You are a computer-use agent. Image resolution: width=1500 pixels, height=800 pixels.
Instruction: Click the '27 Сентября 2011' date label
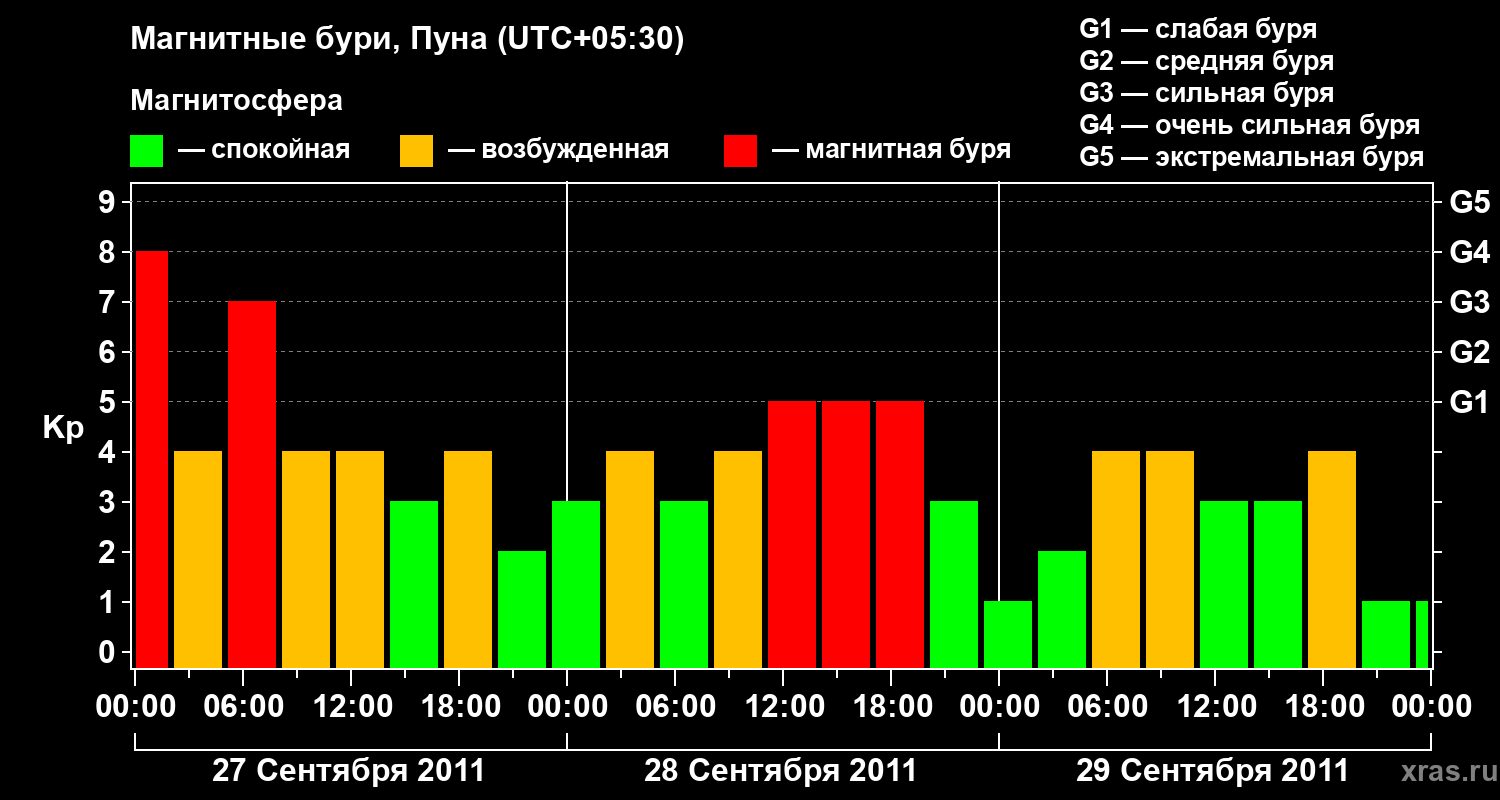coord(349,771)
